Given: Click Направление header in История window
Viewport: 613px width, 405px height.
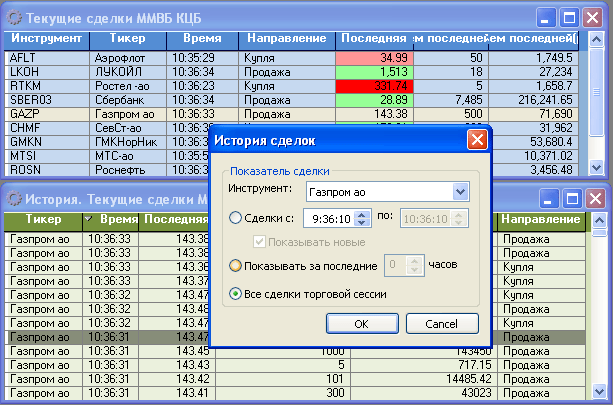Looking at the screenshot, I should 541,222.
